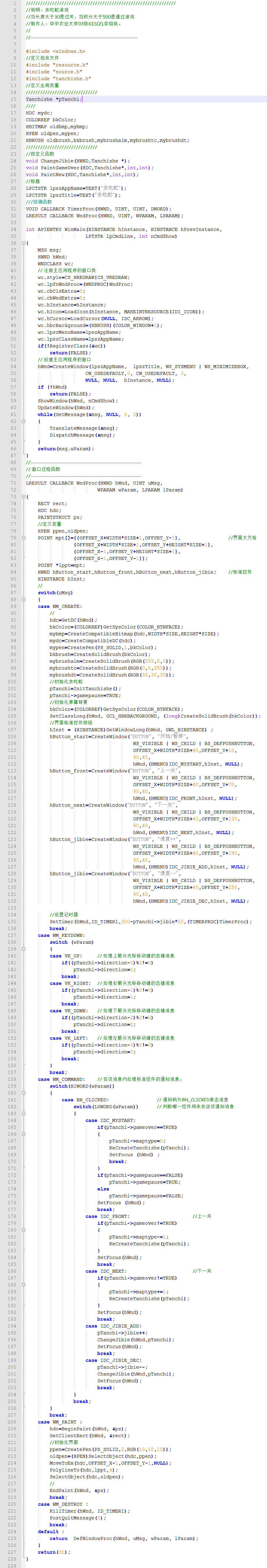
Task: Collapse the while GetMessage loop fold
Action: click(23, 421)
